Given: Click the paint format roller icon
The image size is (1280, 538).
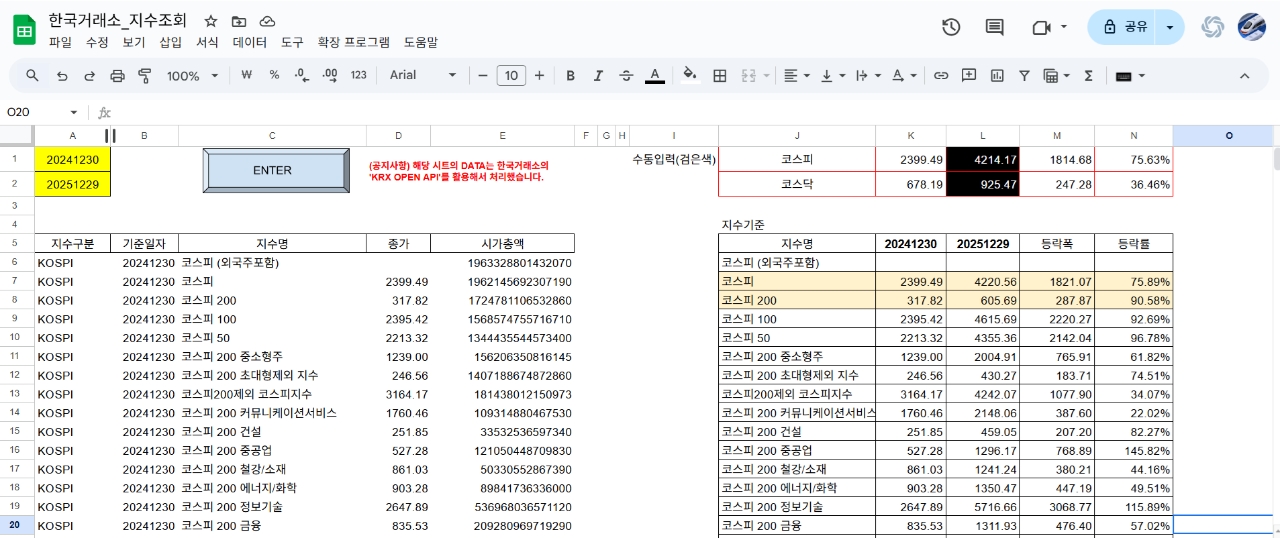Looking at the screenshot, I should coord(144,75).
